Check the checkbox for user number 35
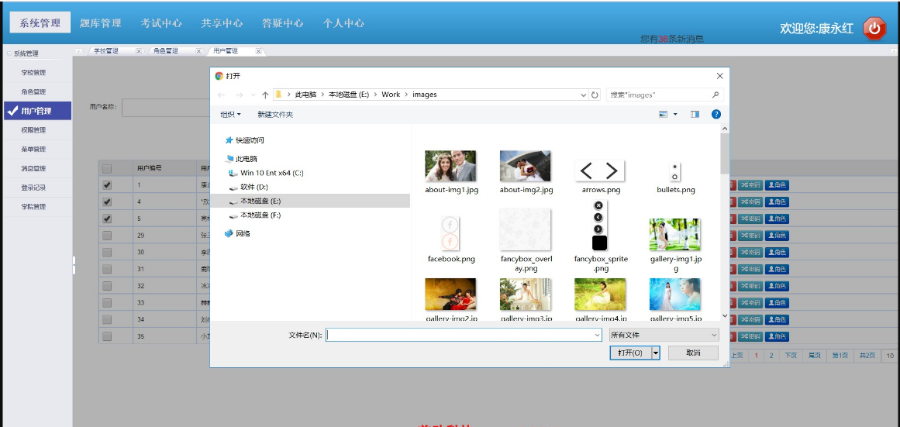The height and width of the screenshot is (427, 900). coord(107,336)
